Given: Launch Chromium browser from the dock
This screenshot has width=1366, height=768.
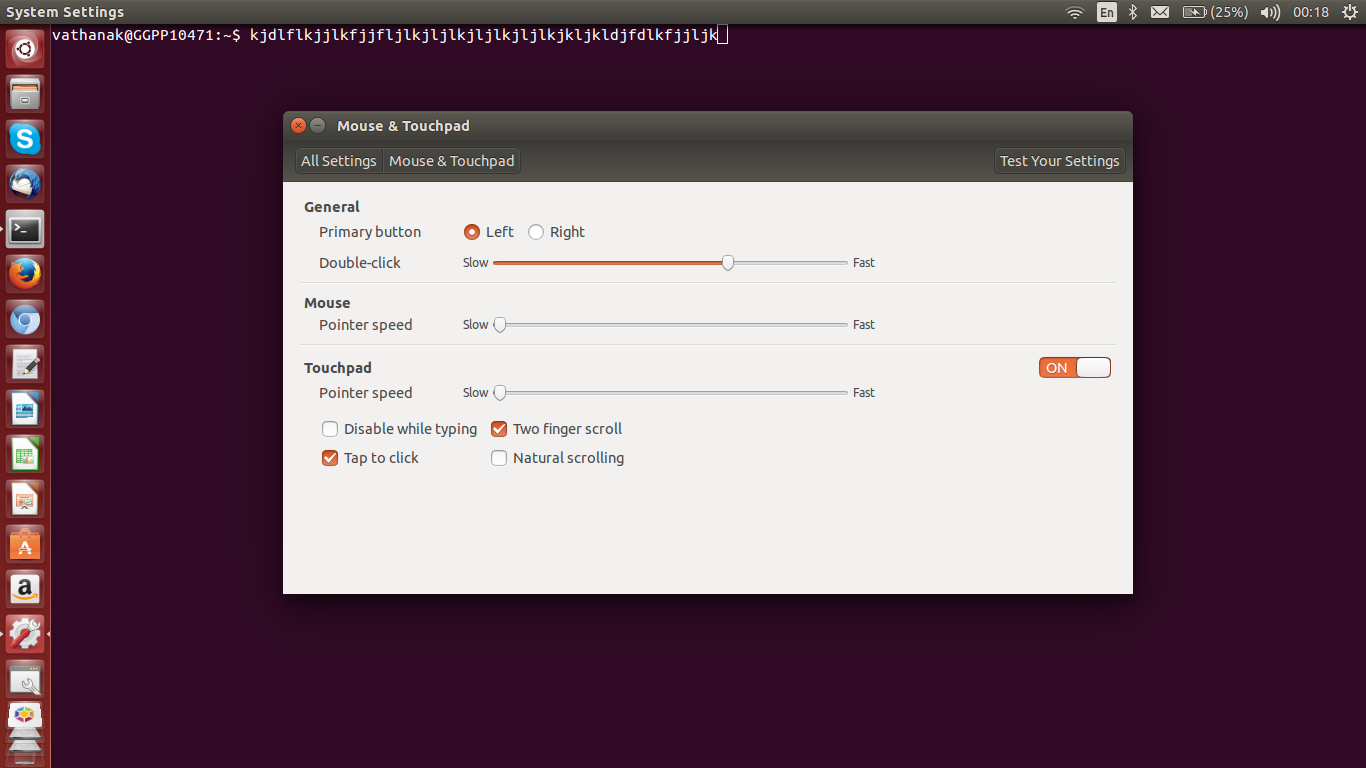Looking at the screenshot, I should 25,320.
